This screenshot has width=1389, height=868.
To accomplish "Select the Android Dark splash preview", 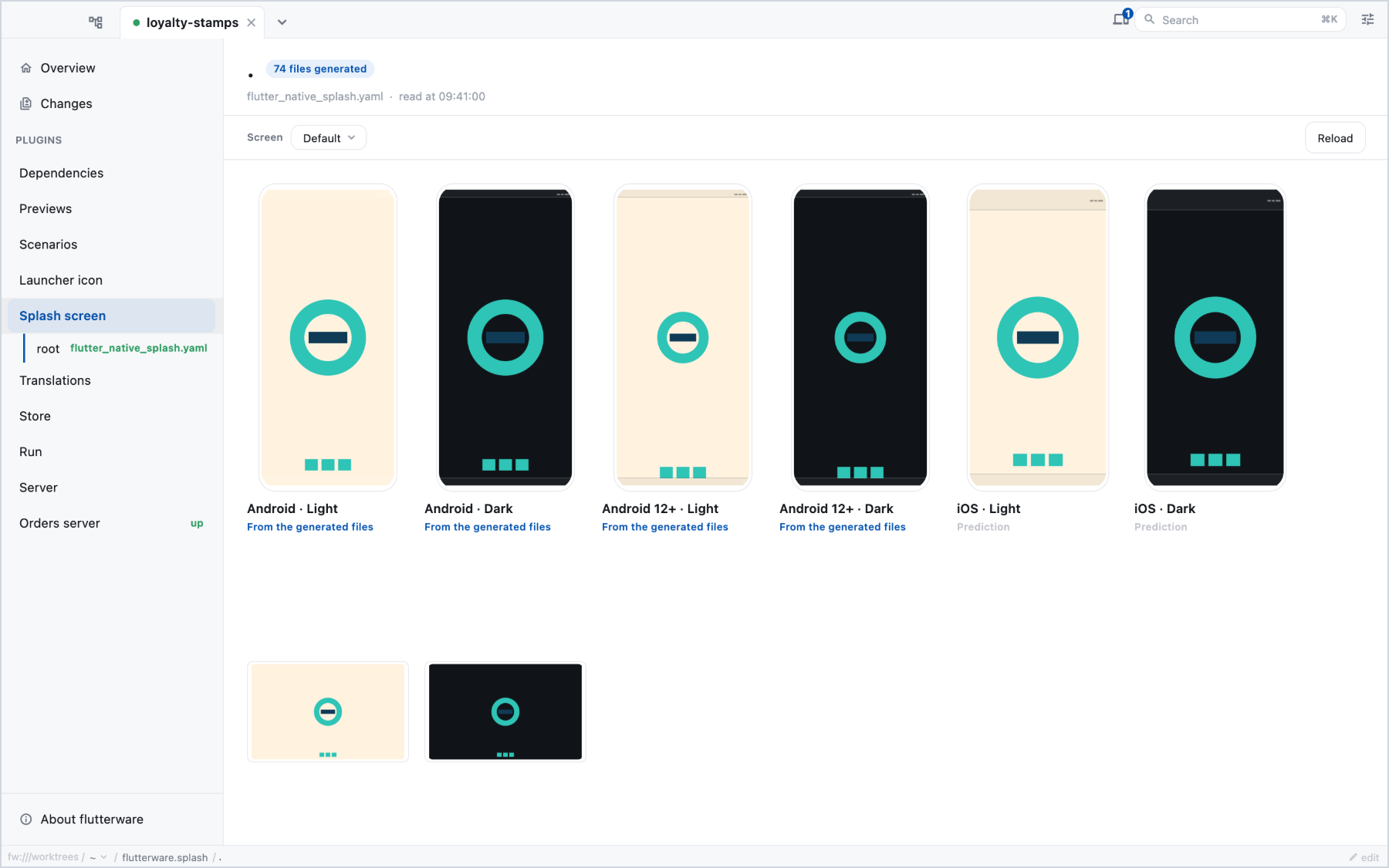I will [x=505, y=337].
